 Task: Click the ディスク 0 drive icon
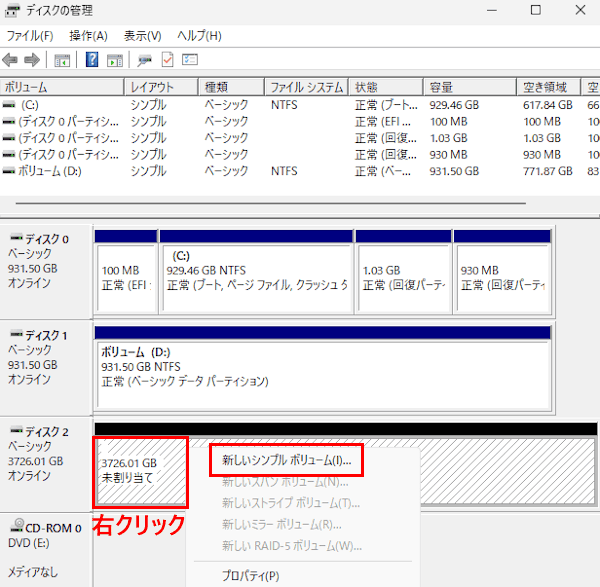click(x=16, y=238)
